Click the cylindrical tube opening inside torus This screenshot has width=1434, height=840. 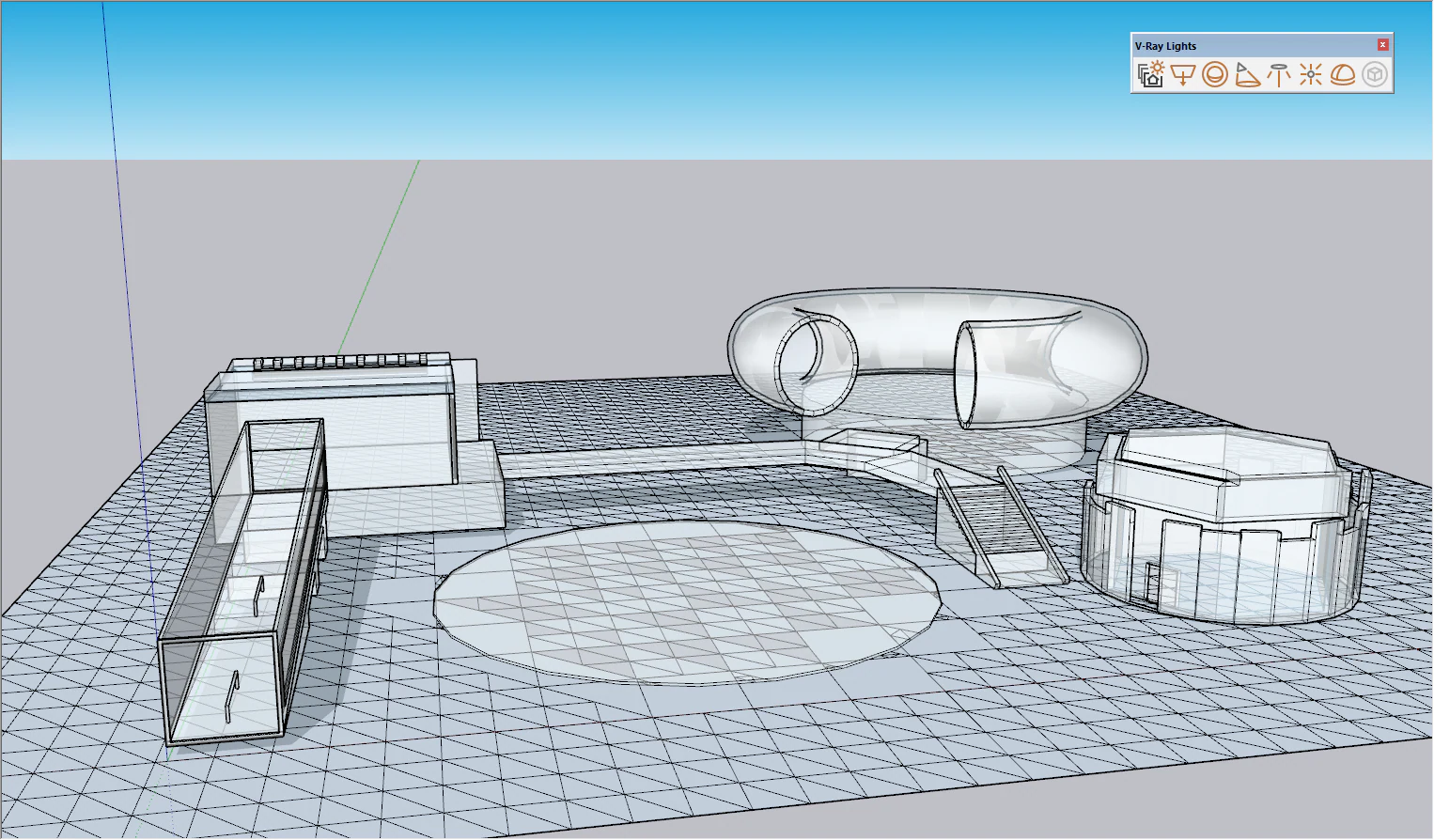click(x=816, y=366)
